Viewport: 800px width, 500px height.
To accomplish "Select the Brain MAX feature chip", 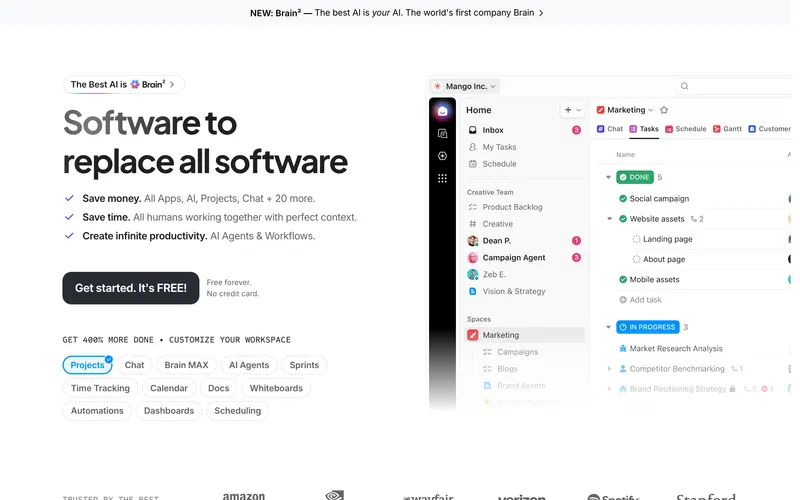I will tap(186, 365).
